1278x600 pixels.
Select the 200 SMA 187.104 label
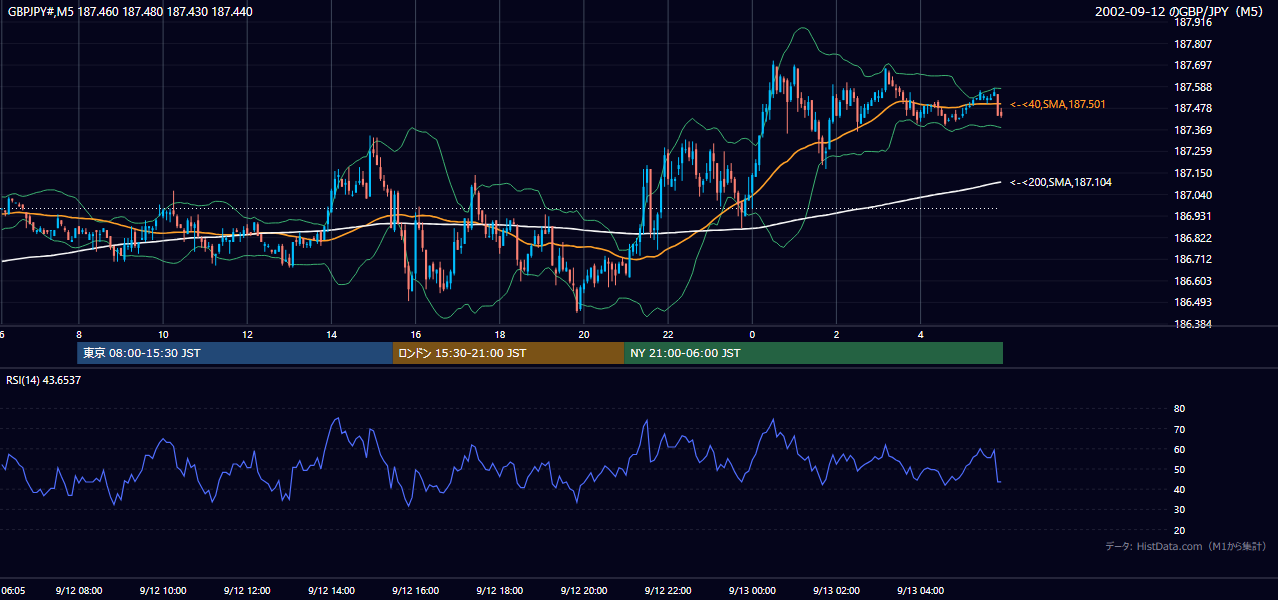pyautogui.click(x=1061, y=182)
